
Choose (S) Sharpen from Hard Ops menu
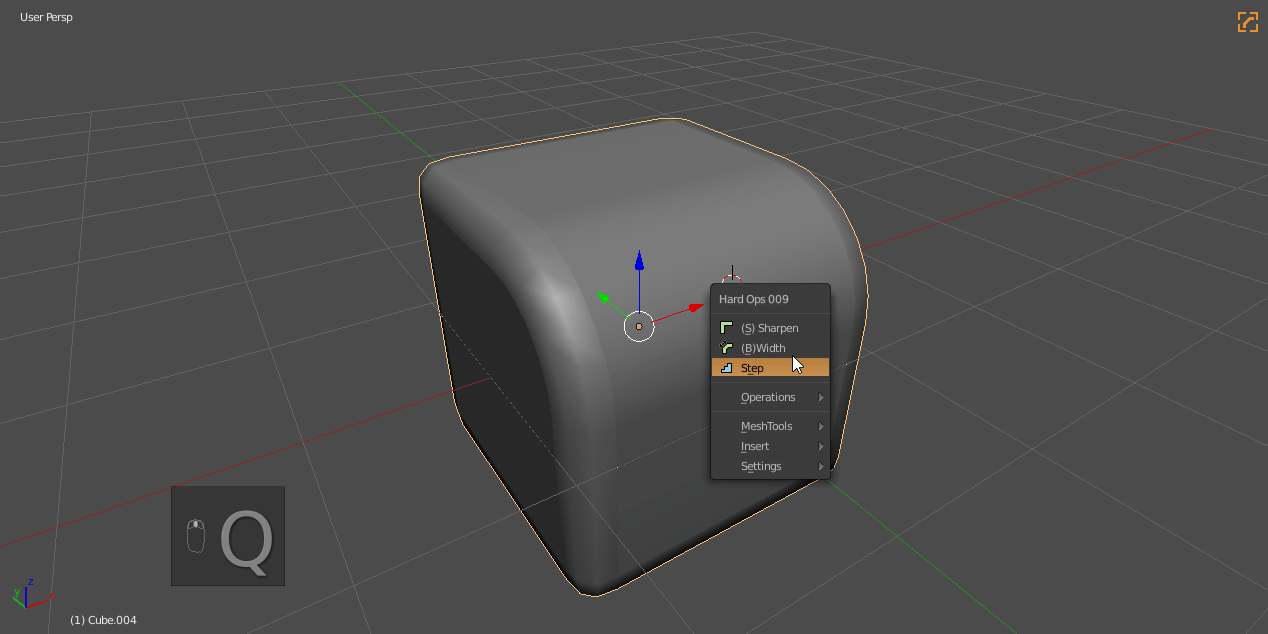[x=769, y=328]
